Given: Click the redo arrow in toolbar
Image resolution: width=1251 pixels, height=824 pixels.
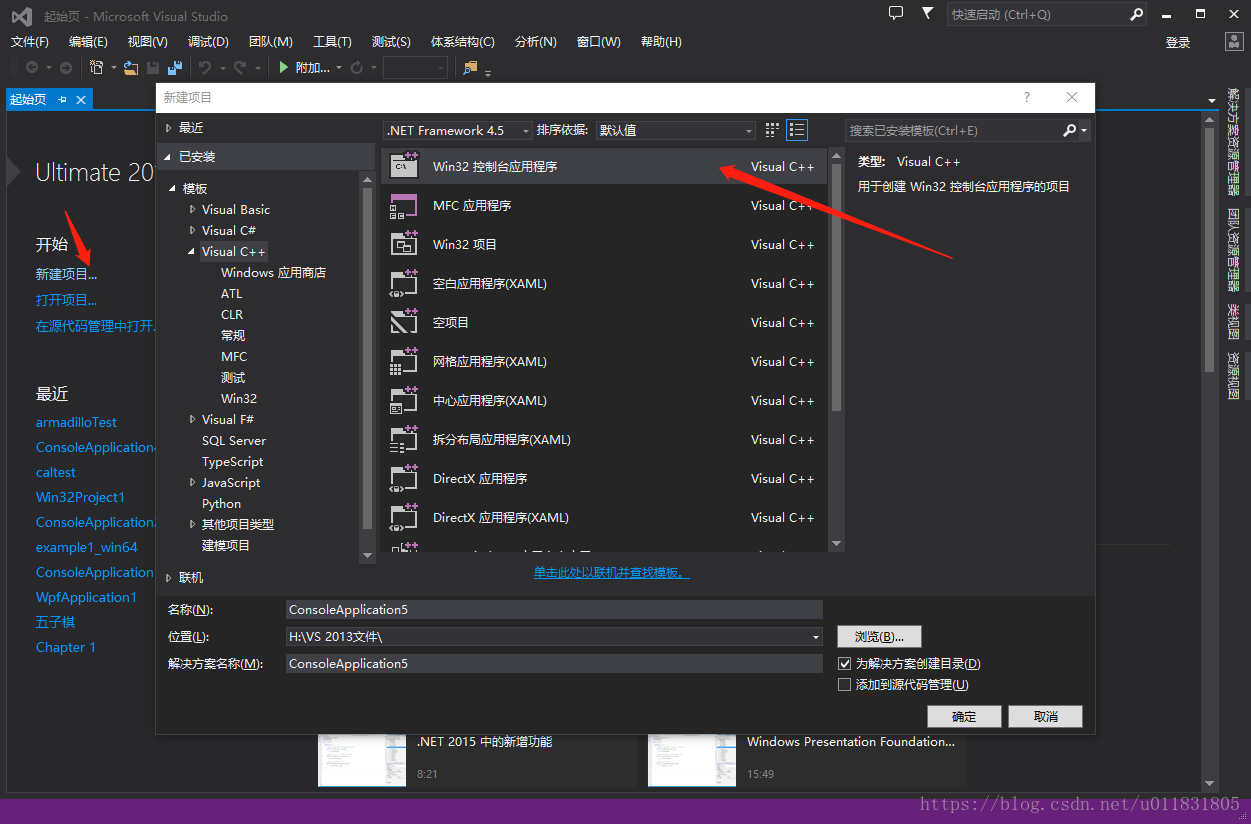Looking at the screenshot, I should (240, 67).
